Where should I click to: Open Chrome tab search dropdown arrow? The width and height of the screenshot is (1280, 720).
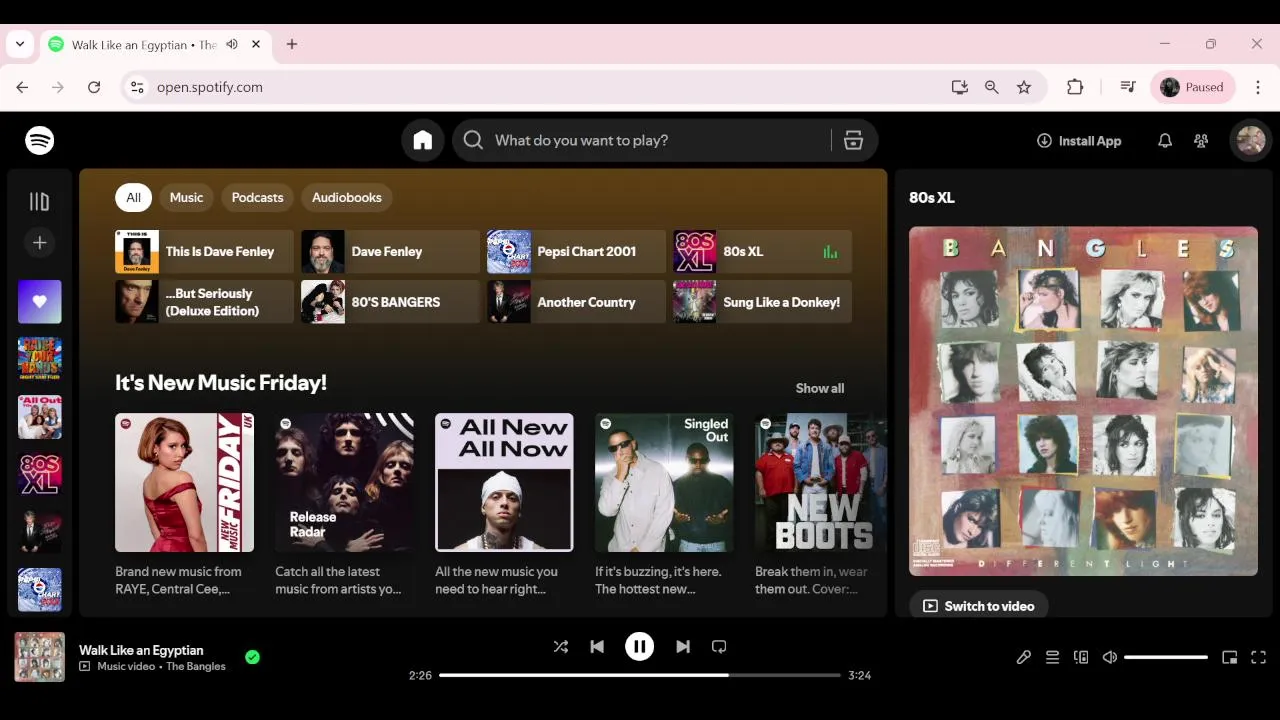[x=20, y=45]
